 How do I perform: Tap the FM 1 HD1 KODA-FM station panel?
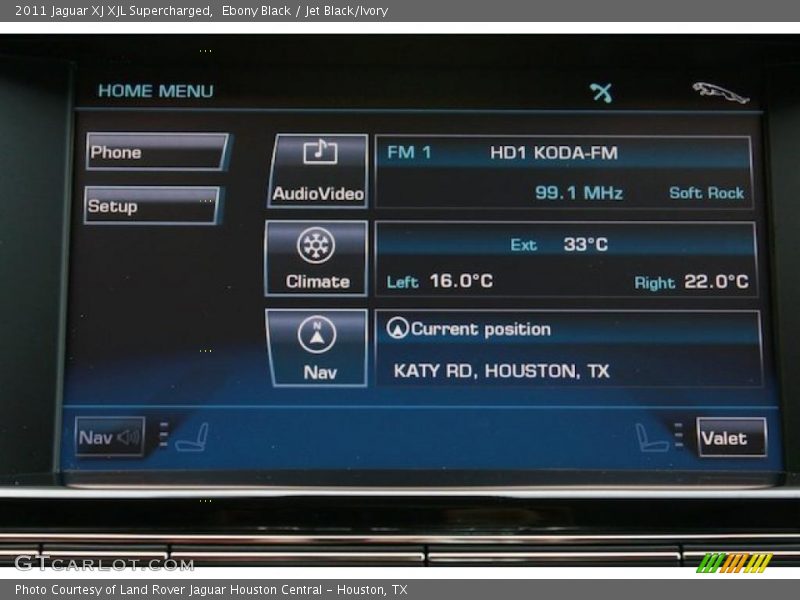click(x=563, y=172)
